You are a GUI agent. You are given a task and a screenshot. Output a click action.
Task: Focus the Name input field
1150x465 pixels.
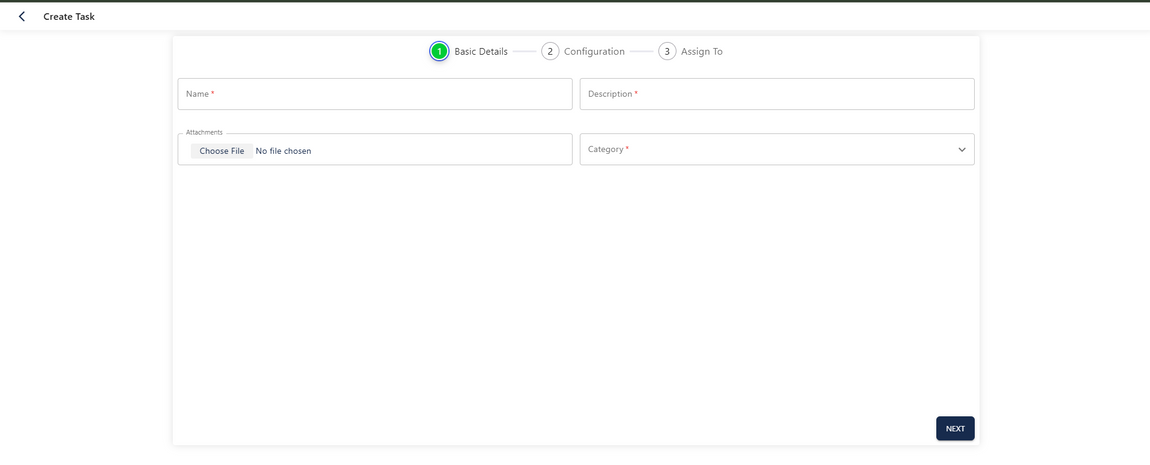[x=375, y=94]
